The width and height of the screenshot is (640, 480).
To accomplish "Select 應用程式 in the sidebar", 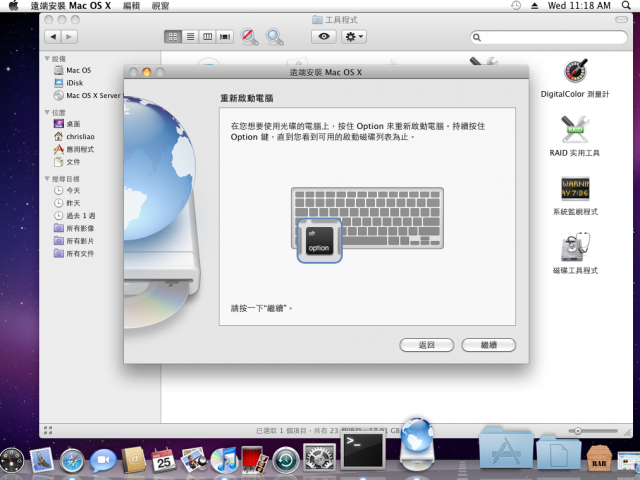I will pyautogui.click(x=74, y=149).
